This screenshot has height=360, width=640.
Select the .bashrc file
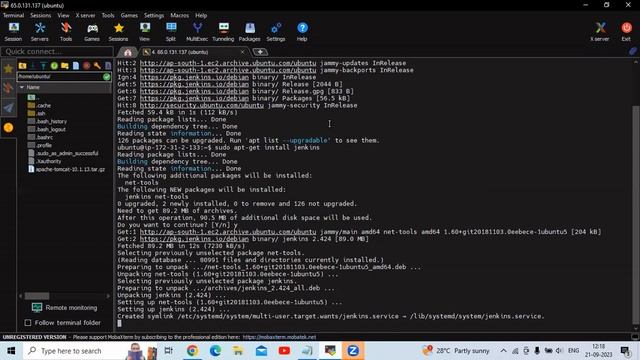click(x=40, y=137)
